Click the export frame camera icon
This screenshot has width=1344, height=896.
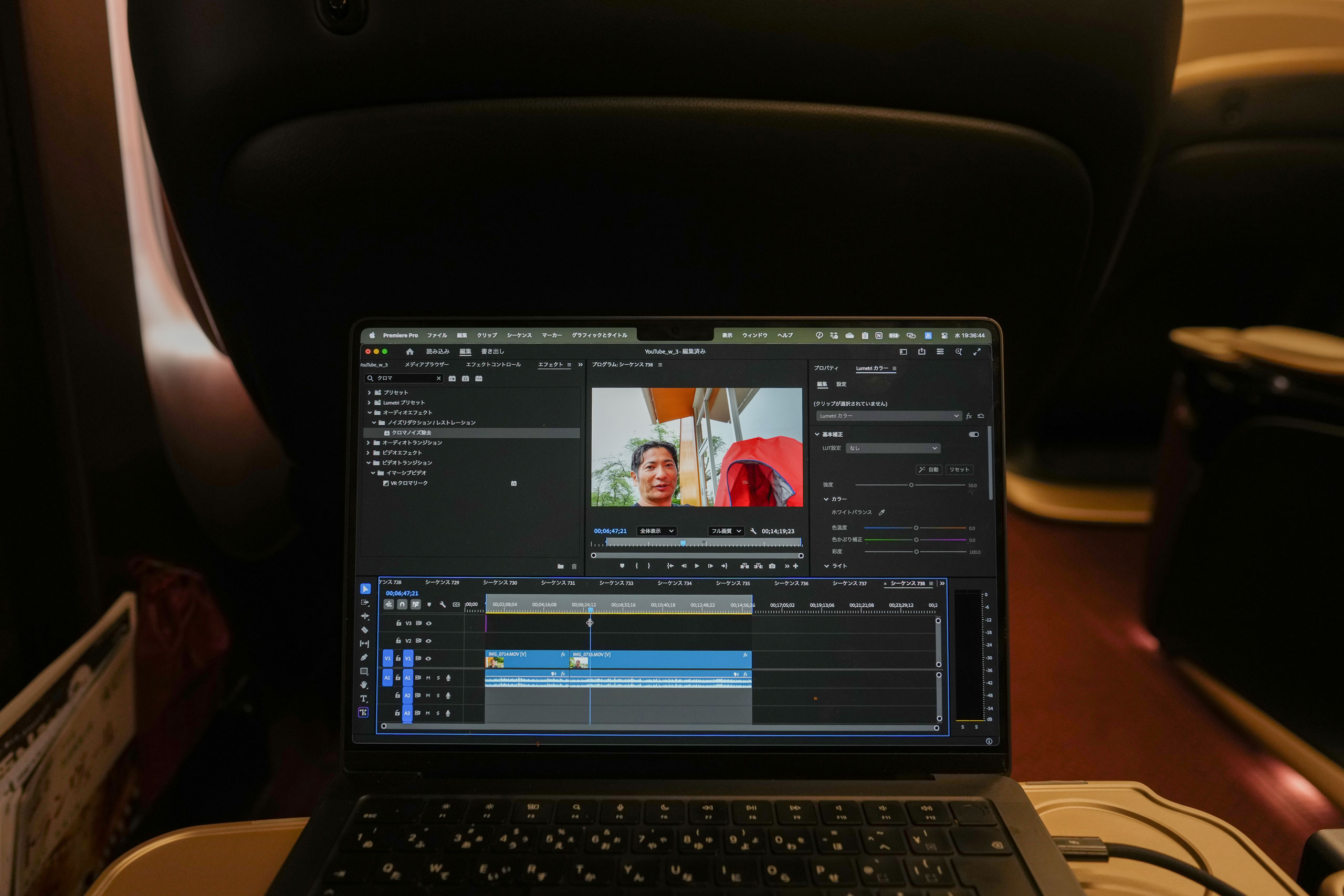[772, 566]
